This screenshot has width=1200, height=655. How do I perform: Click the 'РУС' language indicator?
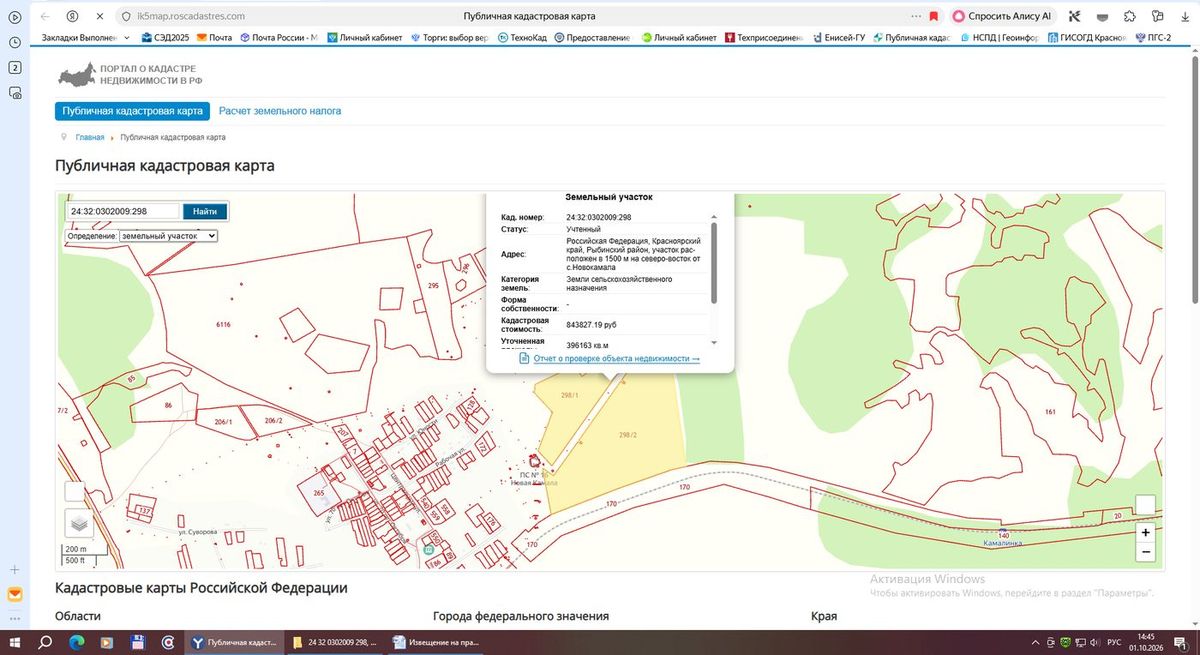point(1115,642)
